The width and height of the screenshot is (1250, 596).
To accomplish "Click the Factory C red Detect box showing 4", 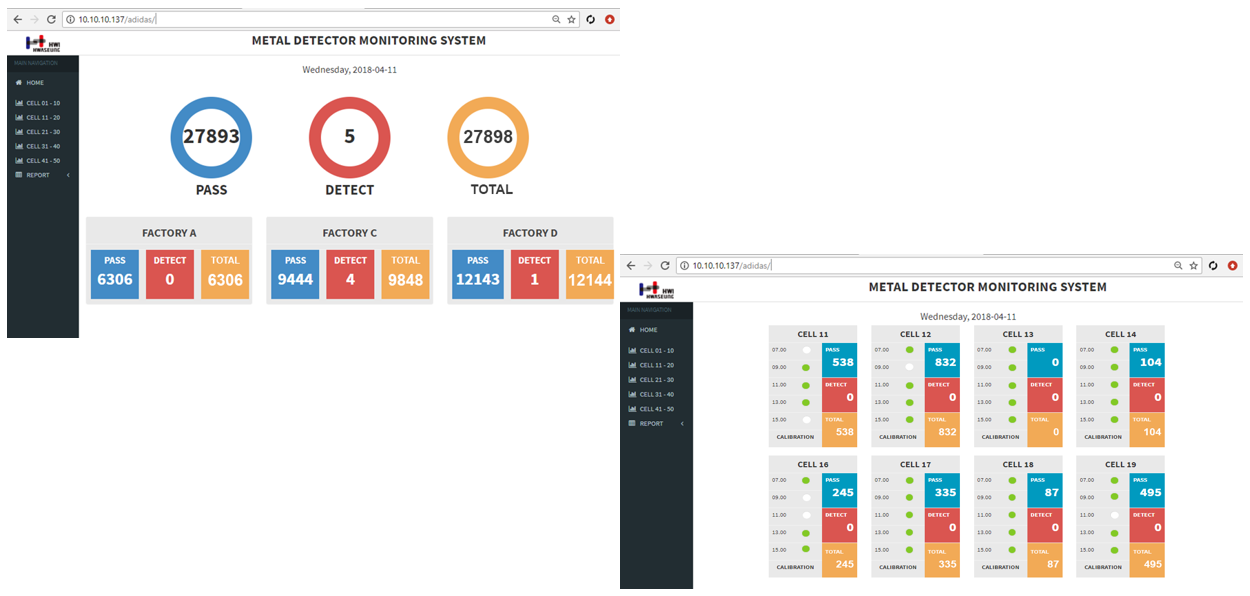I will [350, 273].
